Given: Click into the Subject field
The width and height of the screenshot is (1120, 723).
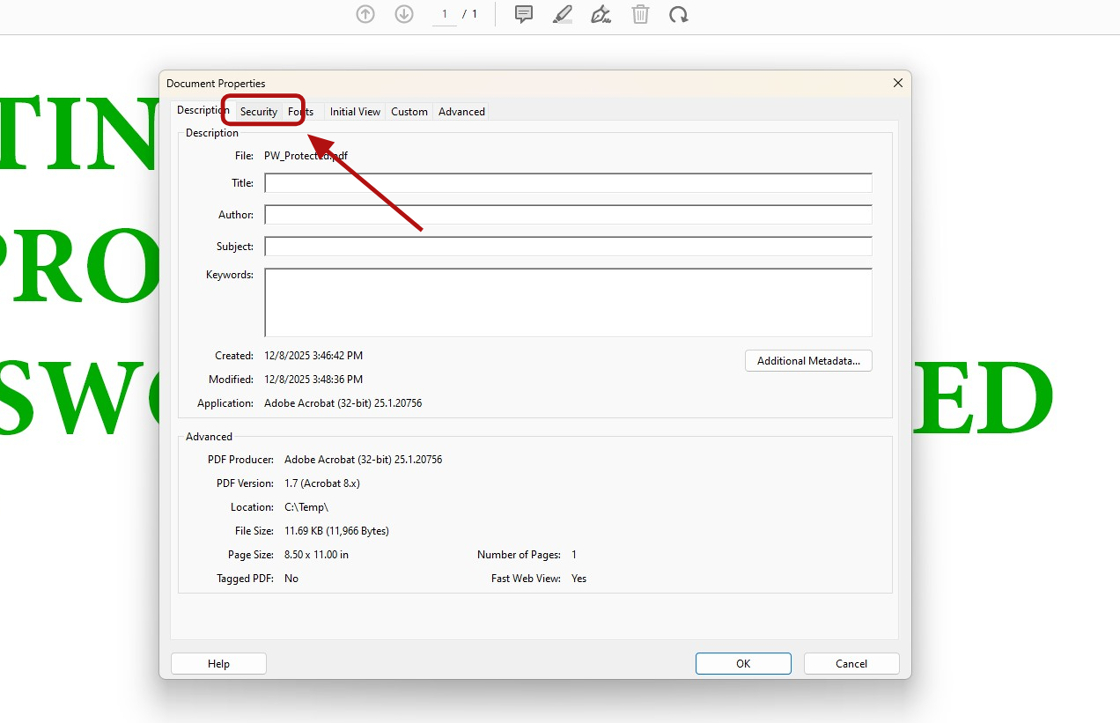Looking at the screenshot, I should pyautogui.click(x=568, y=246).
